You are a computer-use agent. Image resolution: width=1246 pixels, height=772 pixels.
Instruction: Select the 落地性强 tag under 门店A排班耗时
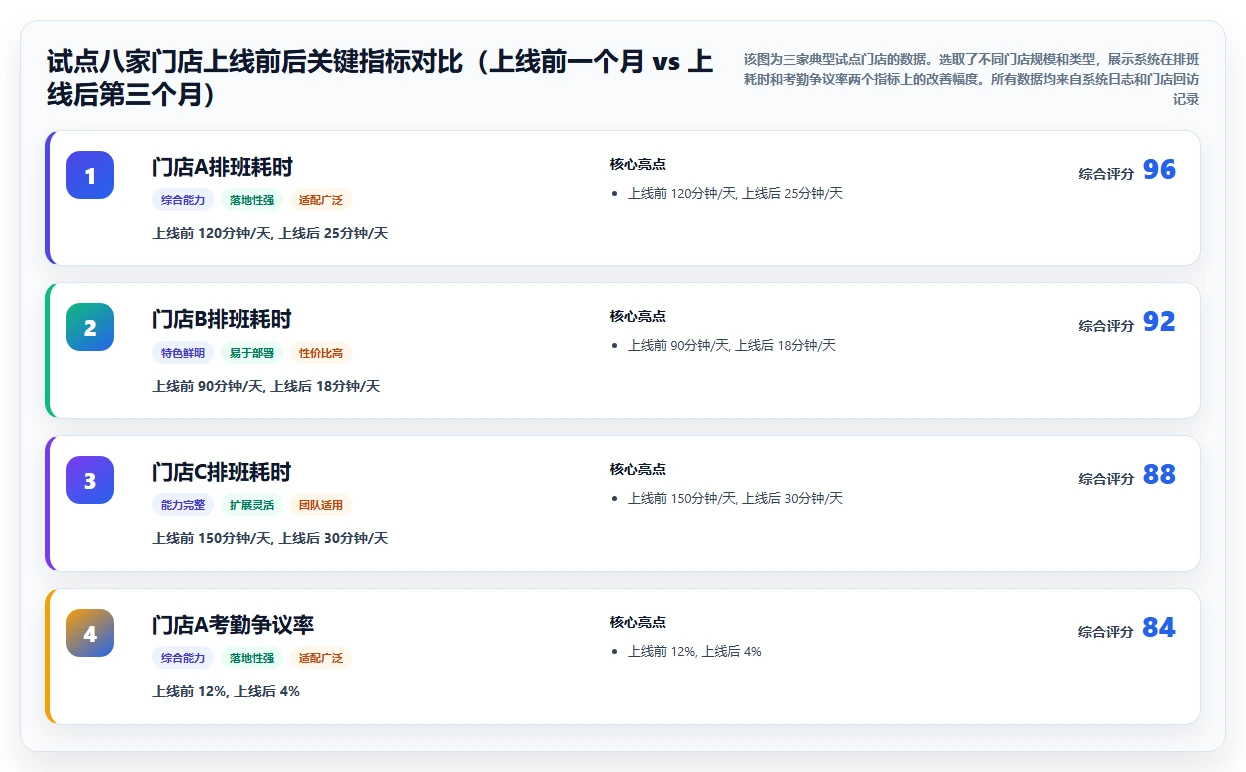coord(252,200)
